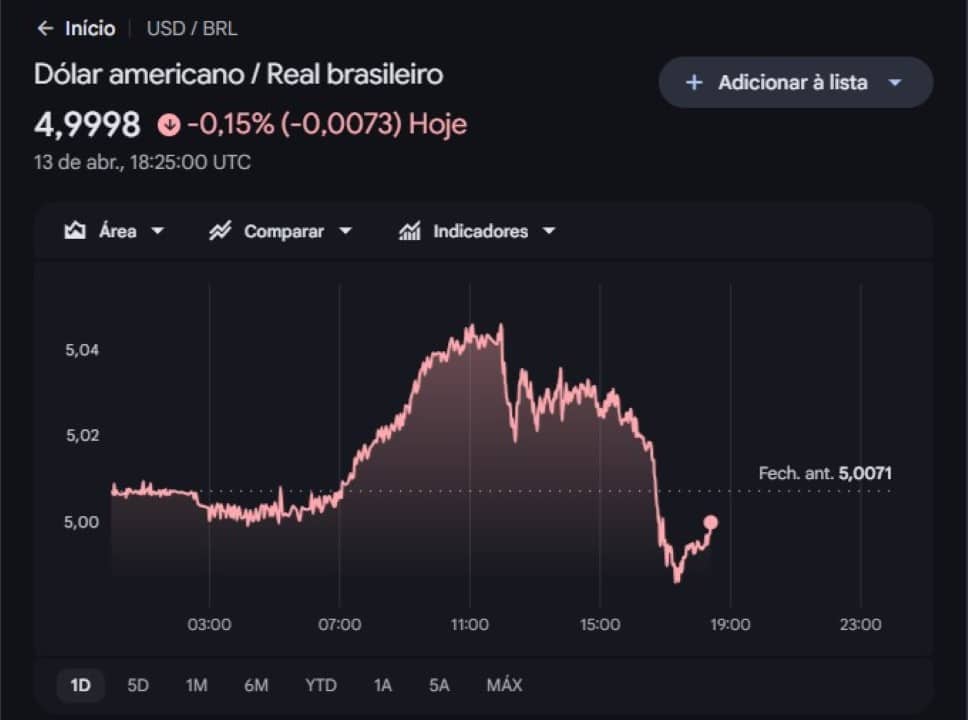Click the current price dot on chart
This screenshot has width=968, height=720.
pos(711,522)
